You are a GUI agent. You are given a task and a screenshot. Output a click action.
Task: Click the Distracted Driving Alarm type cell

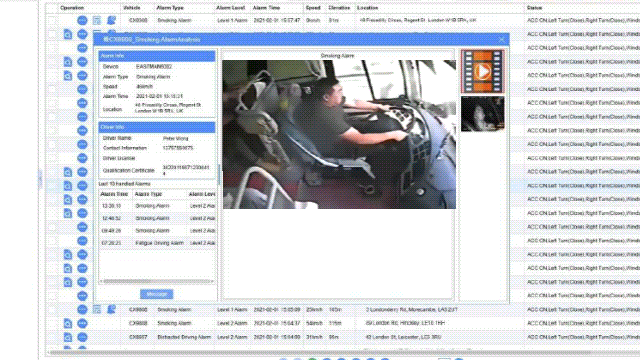click(x=184, y=337)
